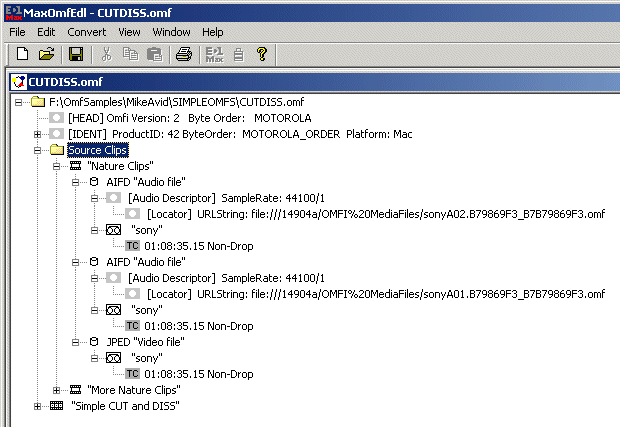Collapse the JPED "Video file" node
The height and width of the screenshot is (427, 620).
76,342
